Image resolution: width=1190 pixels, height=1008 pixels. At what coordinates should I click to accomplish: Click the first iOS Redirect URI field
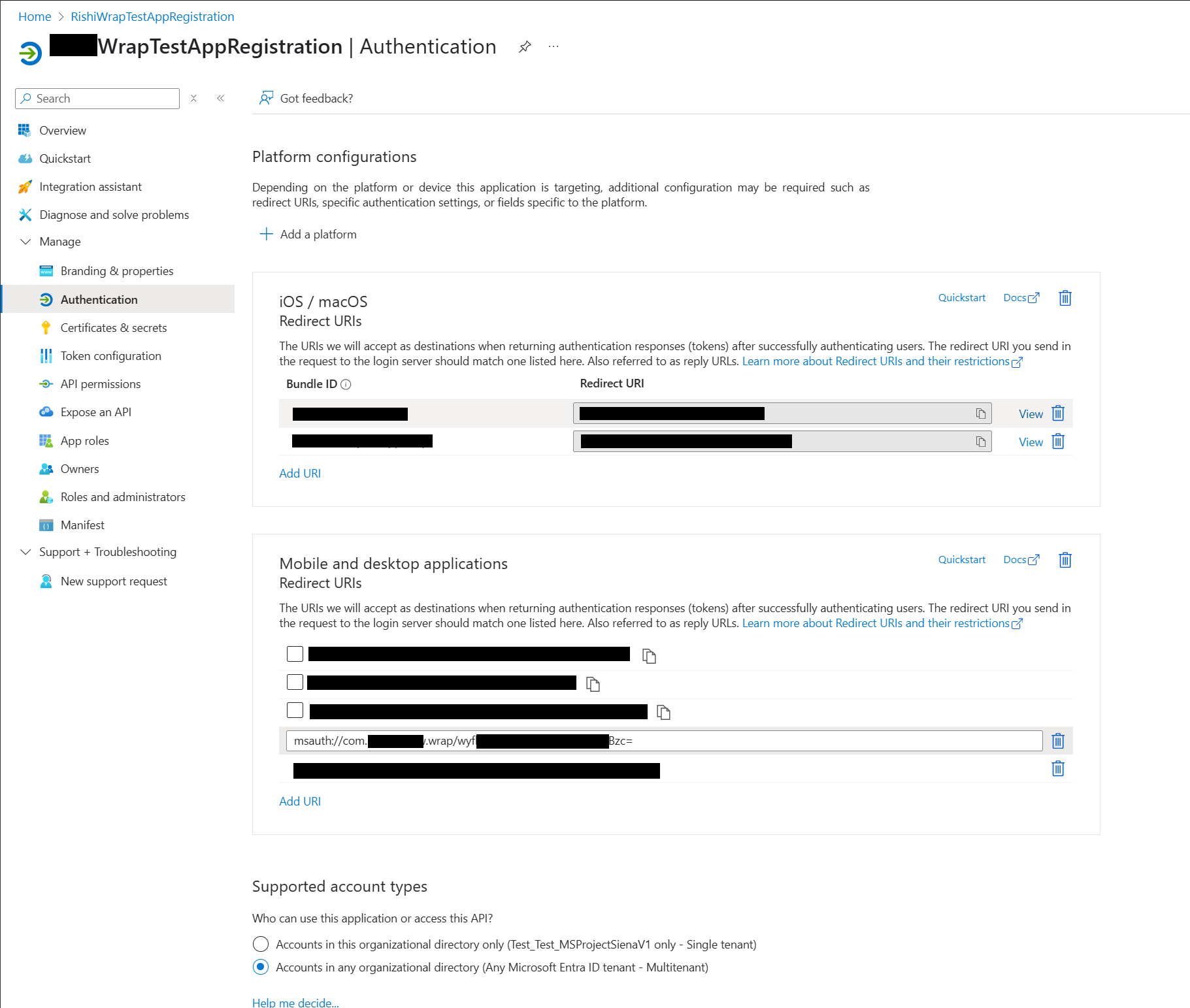[x=782, y=414]
